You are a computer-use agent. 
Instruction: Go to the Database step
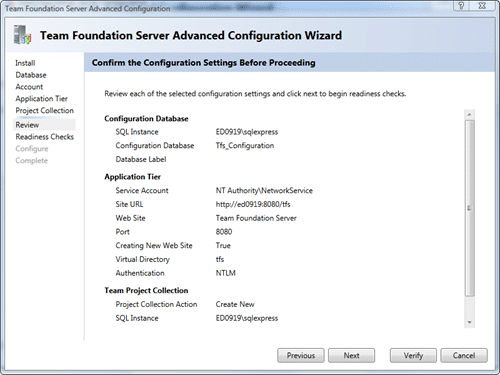31,75
